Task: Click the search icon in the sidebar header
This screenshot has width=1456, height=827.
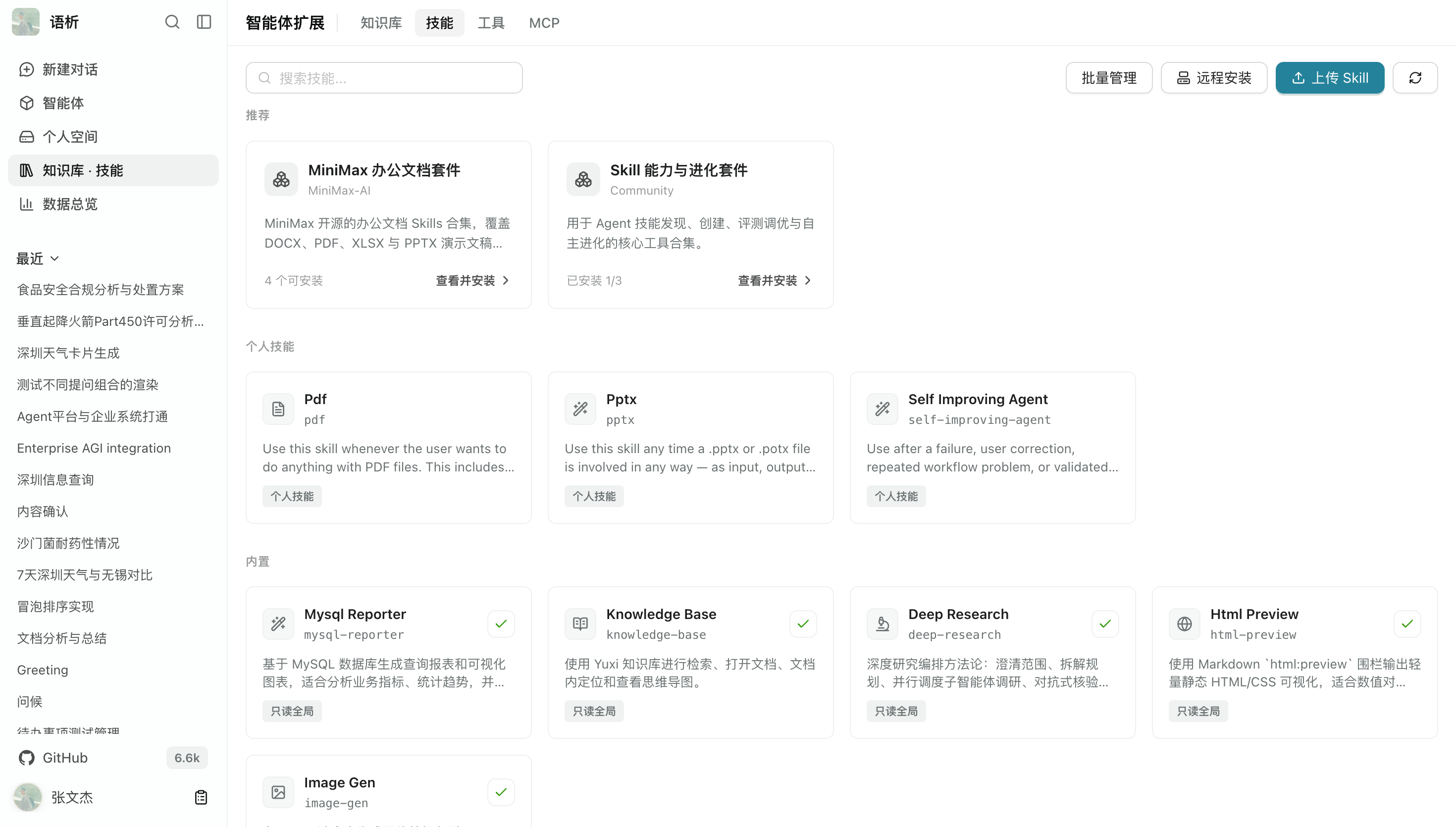Action: [172, 22]
